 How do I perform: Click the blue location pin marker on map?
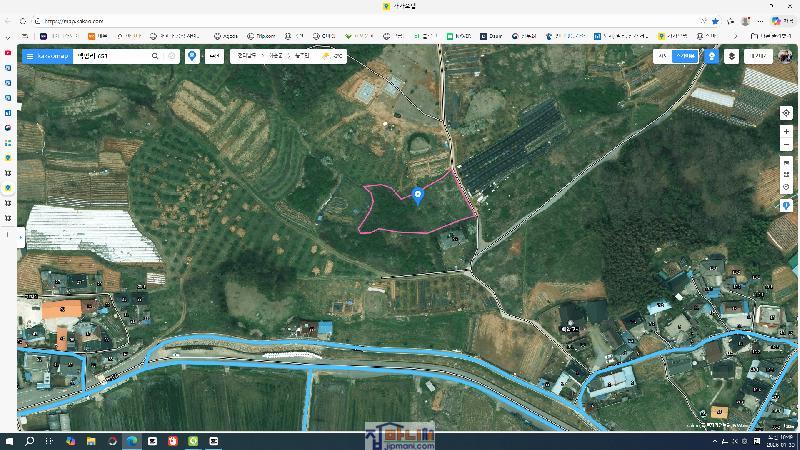coord(418,195)
